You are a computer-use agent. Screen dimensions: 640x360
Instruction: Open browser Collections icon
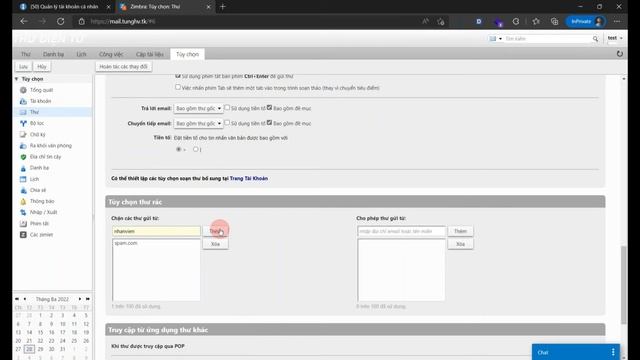pyautogui.click(x=554, y=21)
